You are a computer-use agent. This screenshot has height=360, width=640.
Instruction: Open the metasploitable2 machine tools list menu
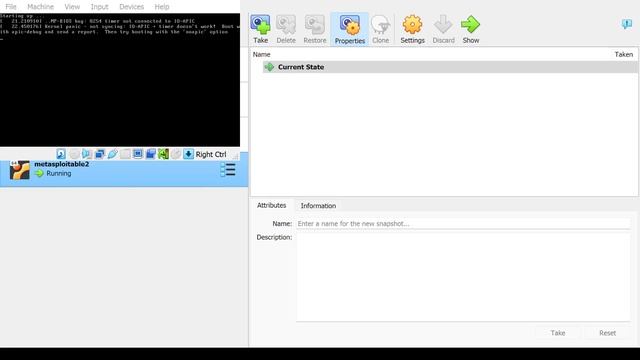point(228,169)
